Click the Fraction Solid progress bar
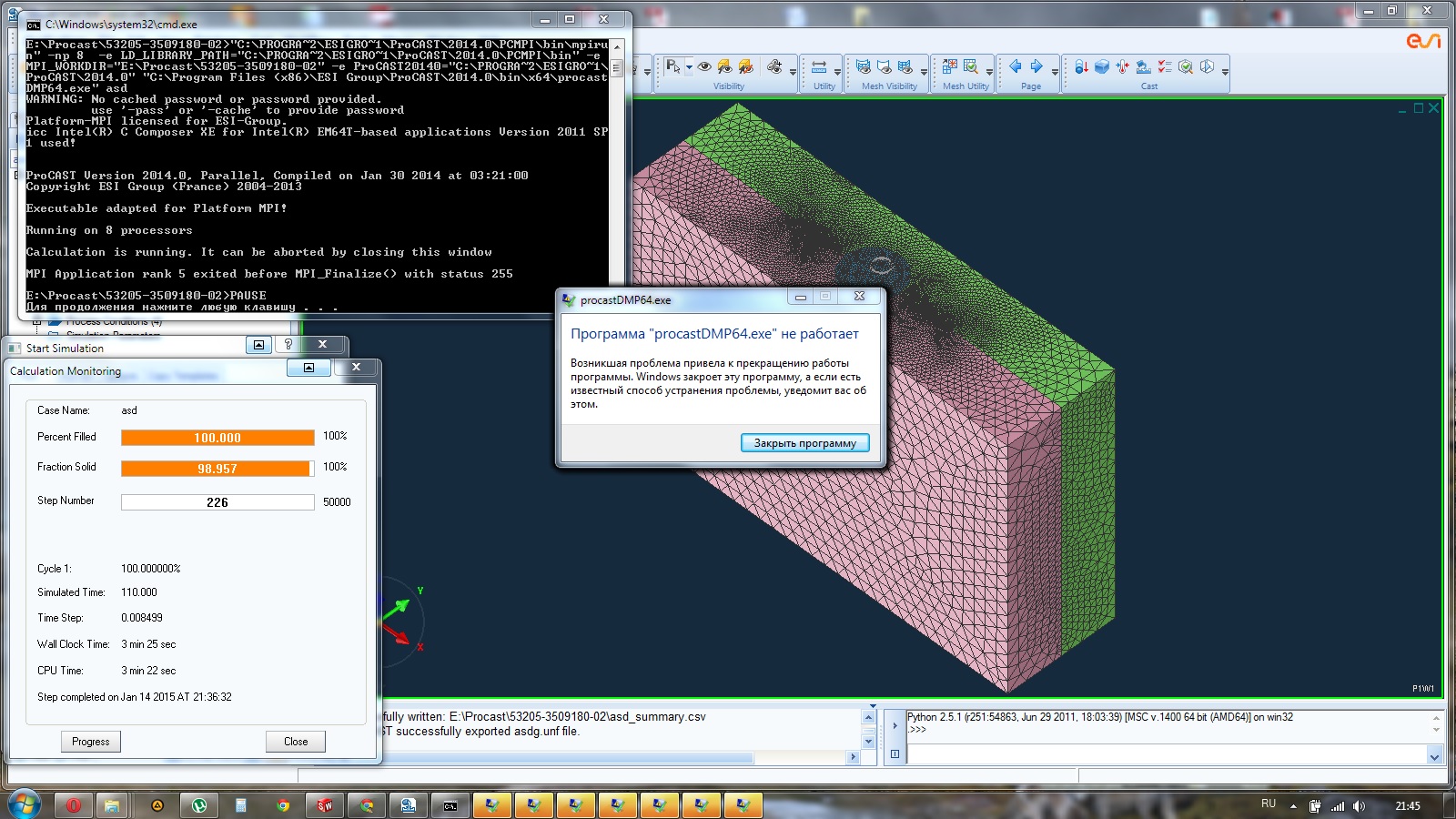The height and width of the screenshot is (819, 1456). coord(217,469)
